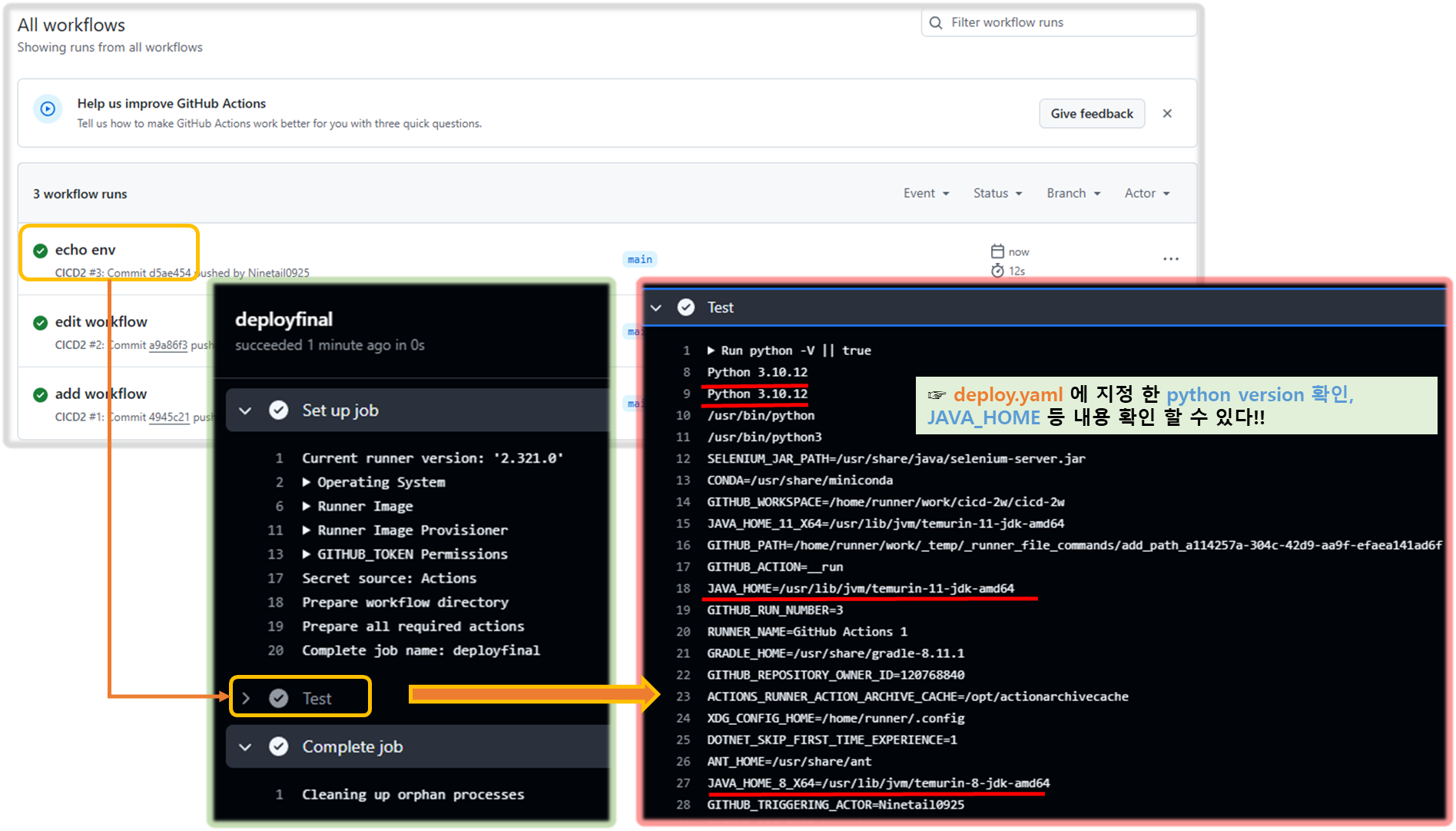Click the calendar icon next to now
This screenshot has width=1456, height=831.
coord(997,251)
